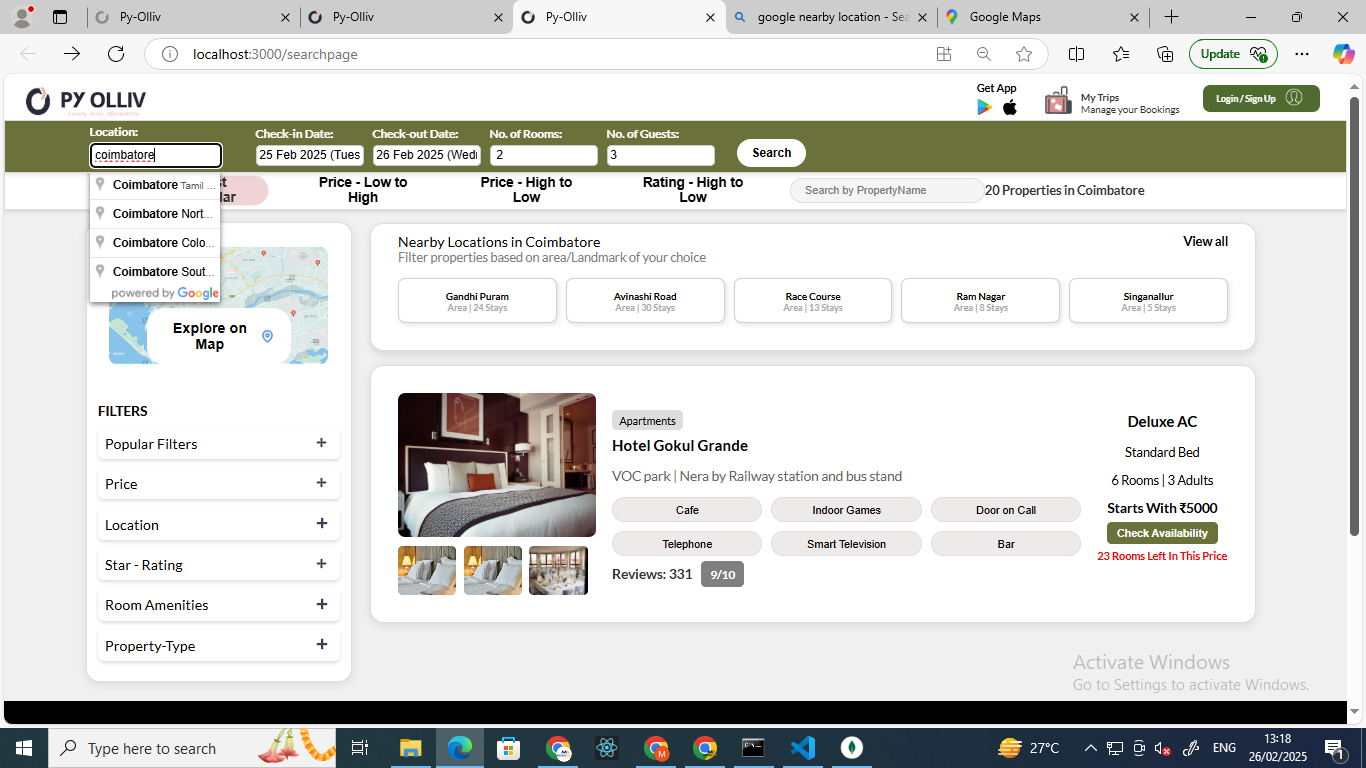1366x768 pixels.
Task: Click the Check Availability button
Action: pos(1161,533)
